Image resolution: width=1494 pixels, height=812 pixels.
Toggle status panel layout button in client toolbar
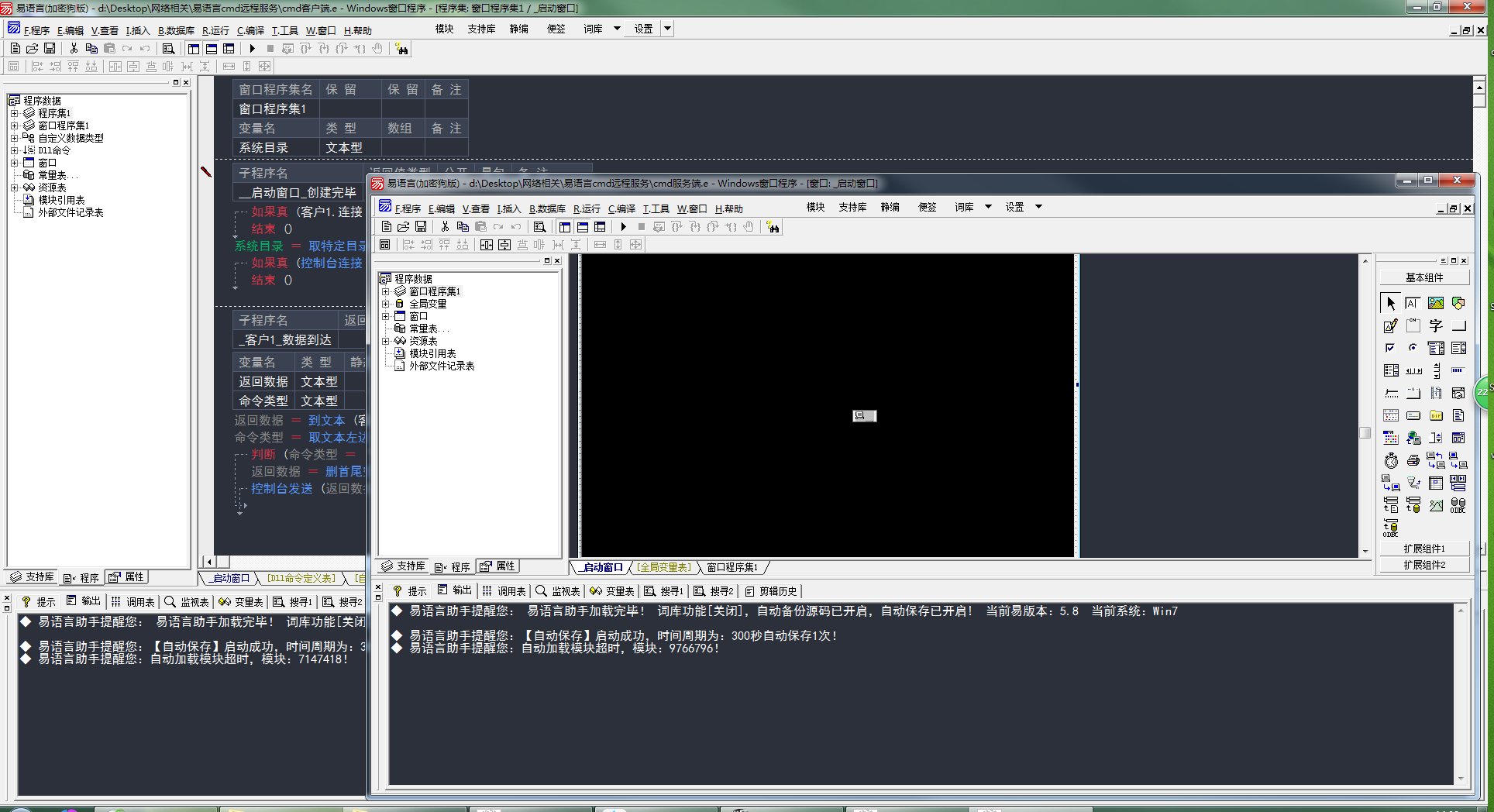pyautogui.click(x=211, y=49)
